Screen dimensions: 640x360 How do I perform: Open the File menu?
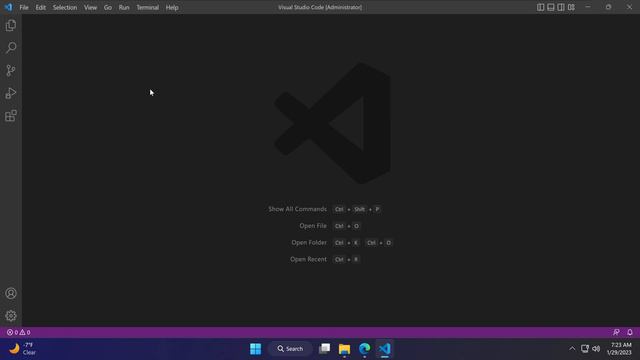pyautogui.click(x=24, y=7)
